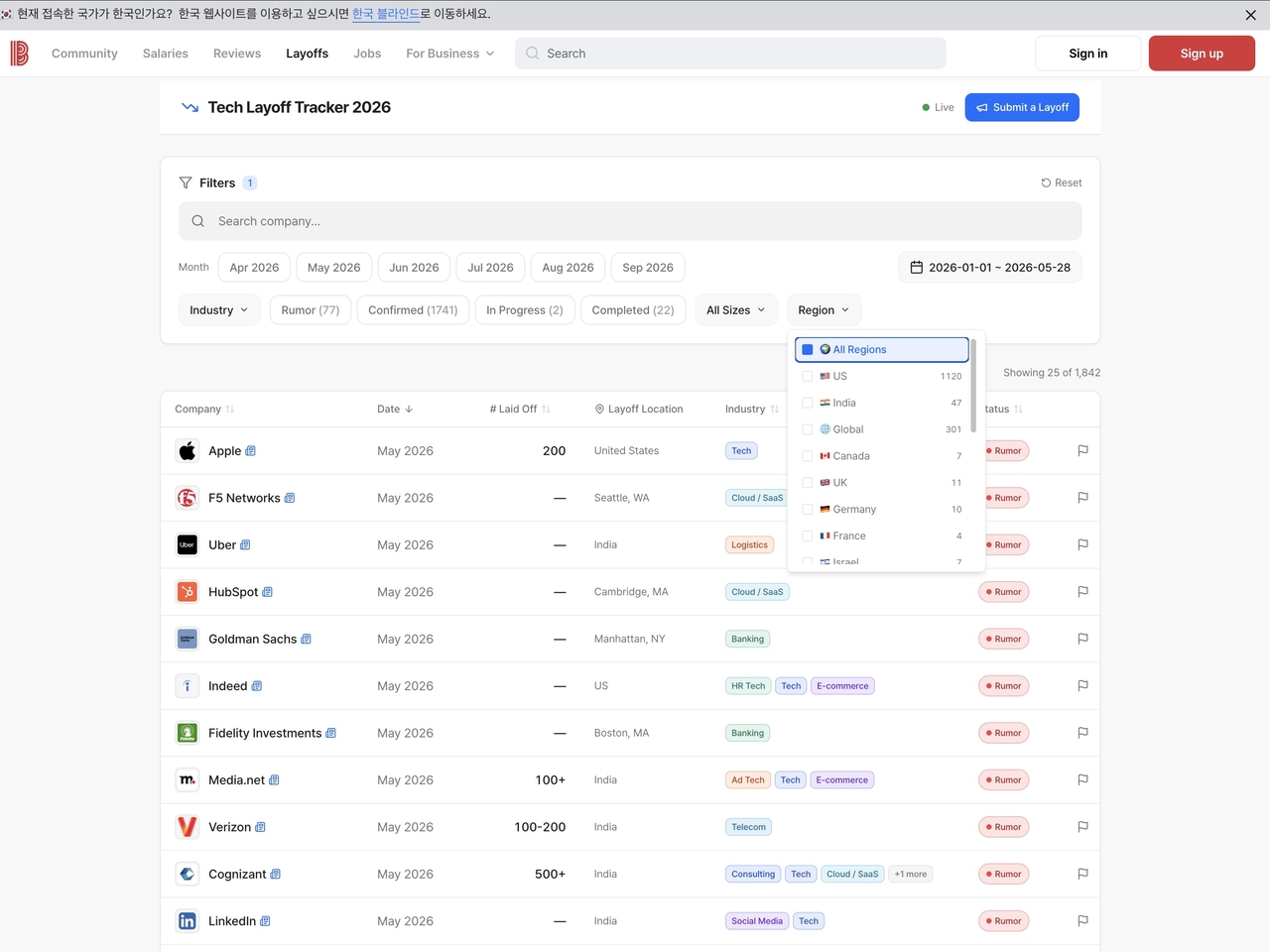Open the date range picker
1270x952 pixels.
click(x=990, y=268)
